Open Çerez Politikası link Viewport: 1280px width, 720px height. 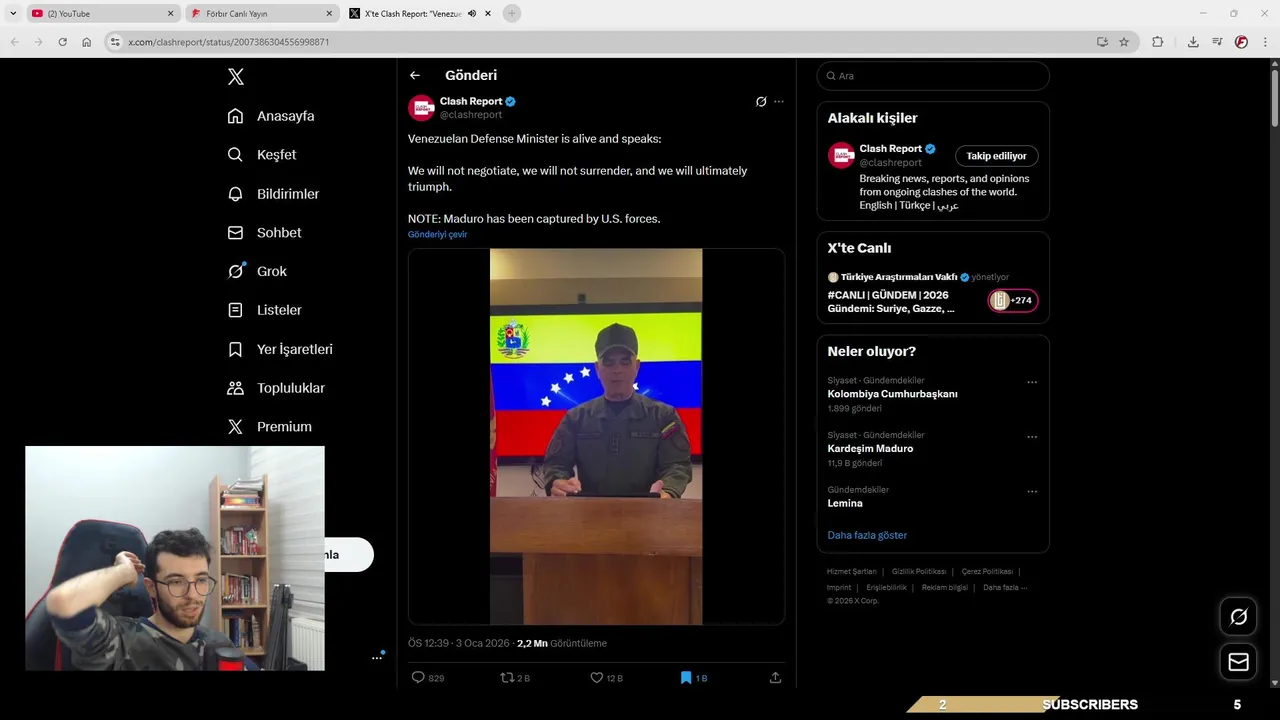987,572
